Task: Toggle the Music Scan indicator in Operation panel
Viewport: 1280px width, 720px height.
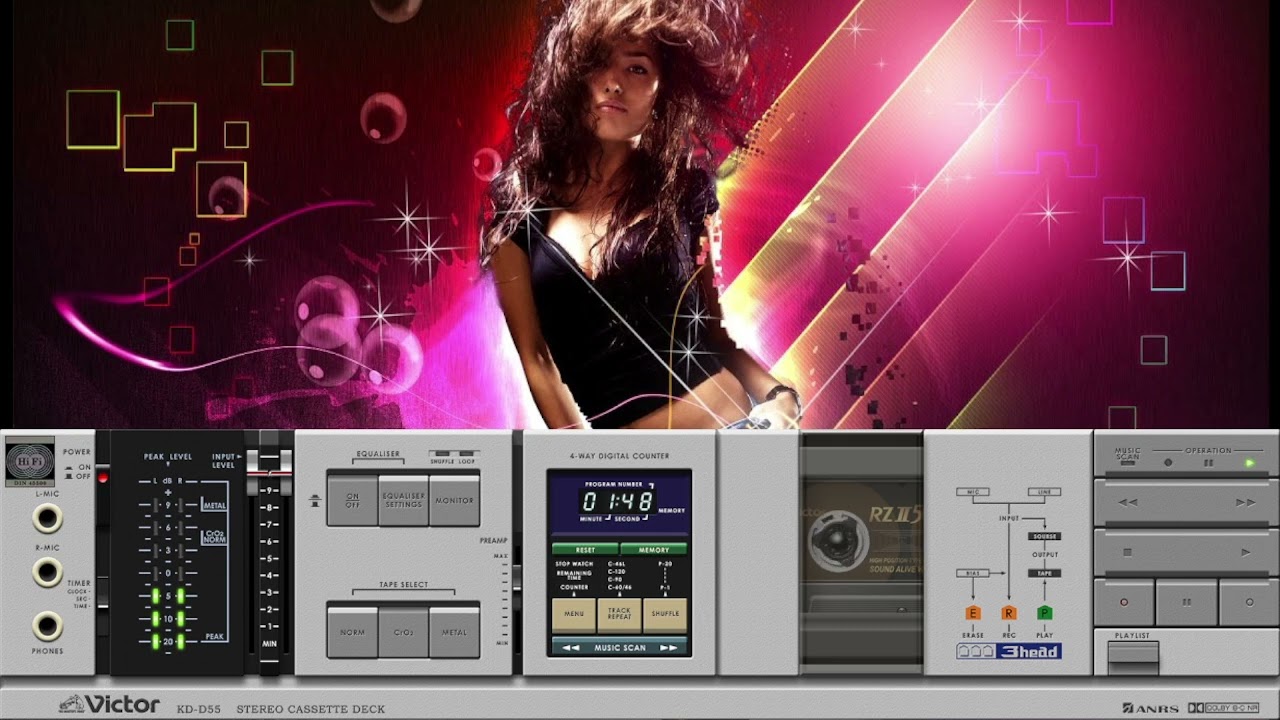Action: click(1127, 463)
